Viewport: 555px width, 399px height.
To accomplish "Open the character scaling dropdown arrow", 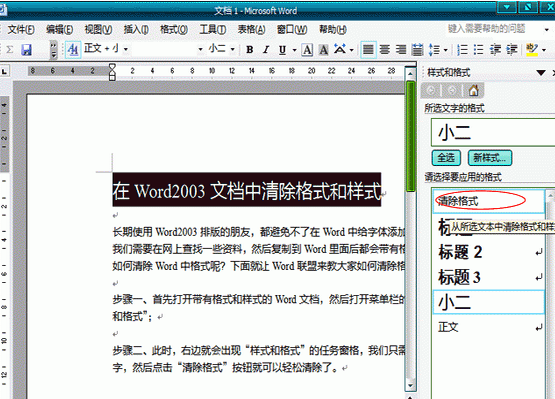I will pyautogui.click(x=351, y=50).
